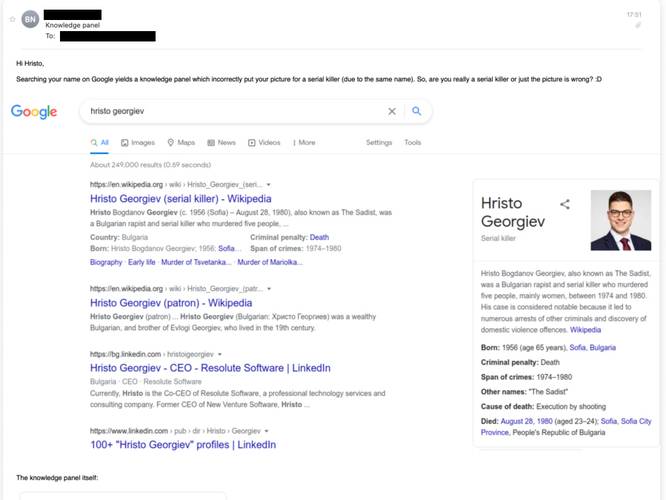Viewport: 666px width, 500px height.
Task: Click the Maps pin icon
Action: 171,143
